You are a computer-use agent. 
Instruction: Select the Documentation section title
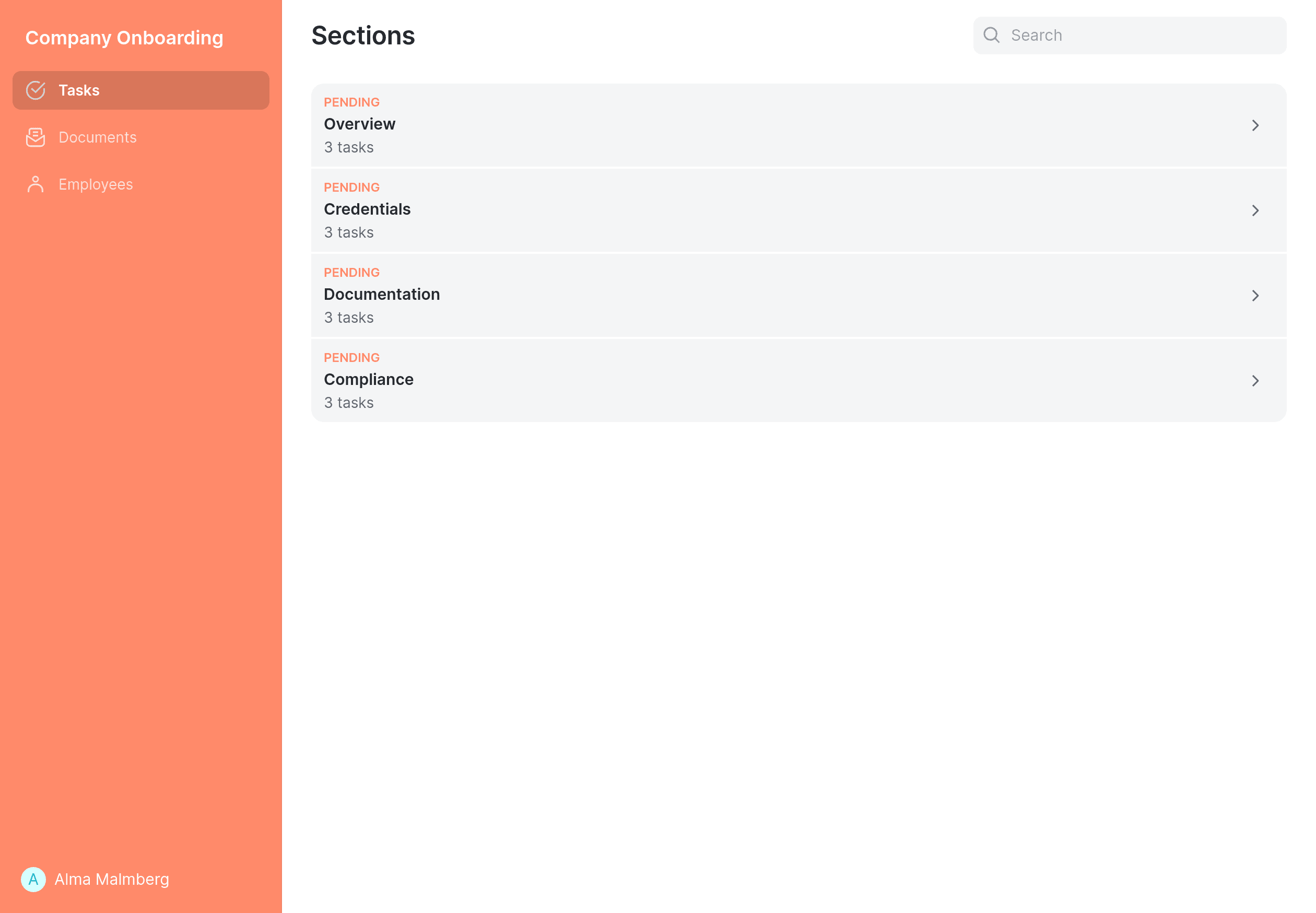[381, 295]
